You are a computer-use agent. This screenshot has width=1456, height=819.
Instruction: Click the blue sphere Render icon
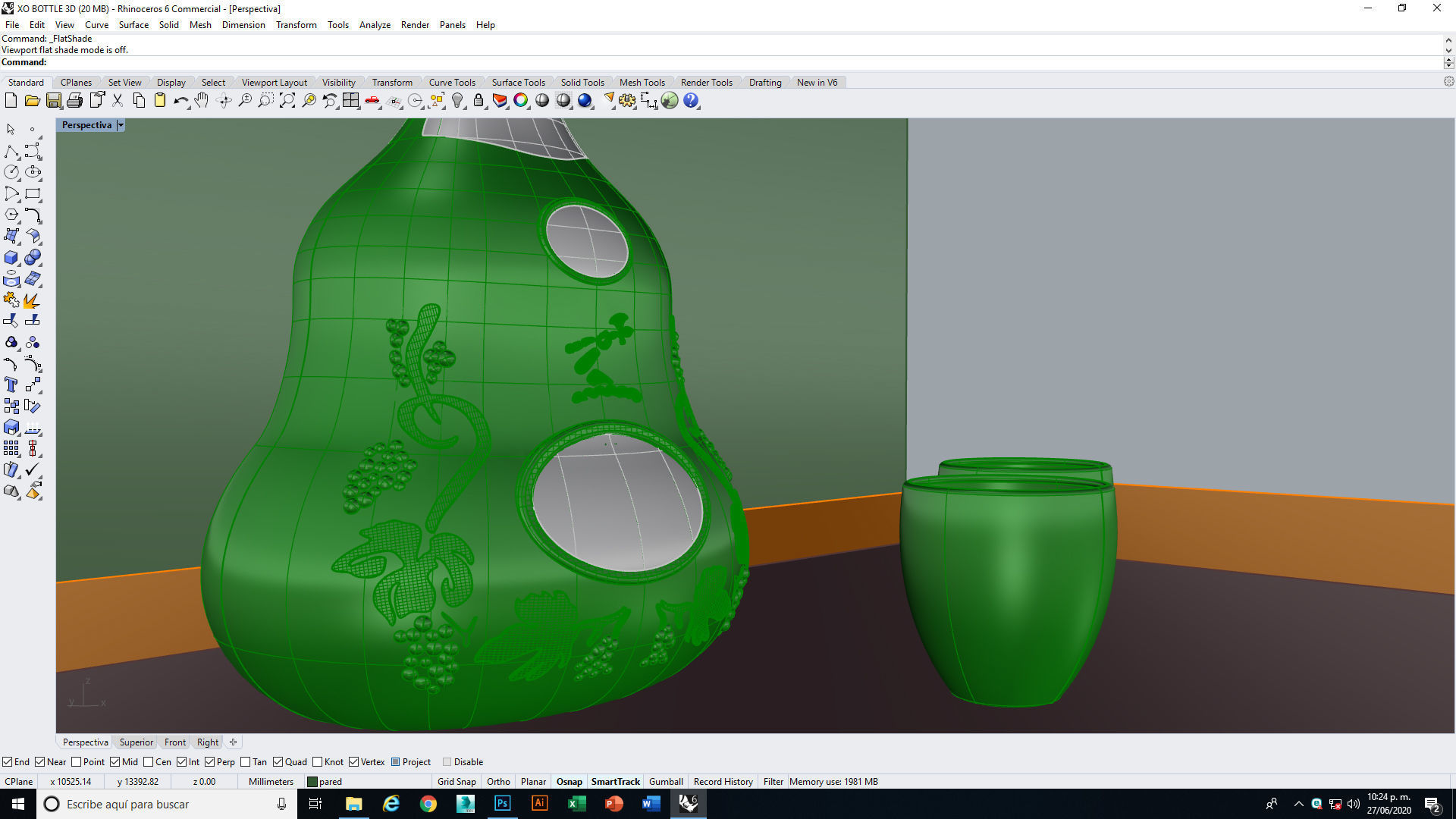(585, 100)
